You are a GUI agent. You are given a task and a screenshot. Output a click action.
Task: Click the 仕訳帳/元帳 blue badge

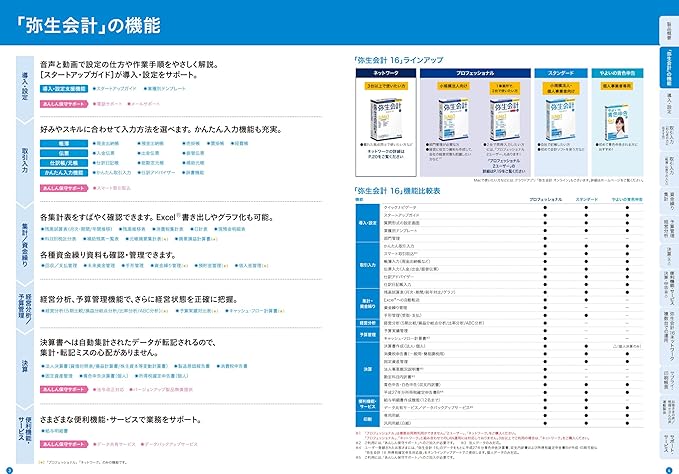click(x=64, y=163)
